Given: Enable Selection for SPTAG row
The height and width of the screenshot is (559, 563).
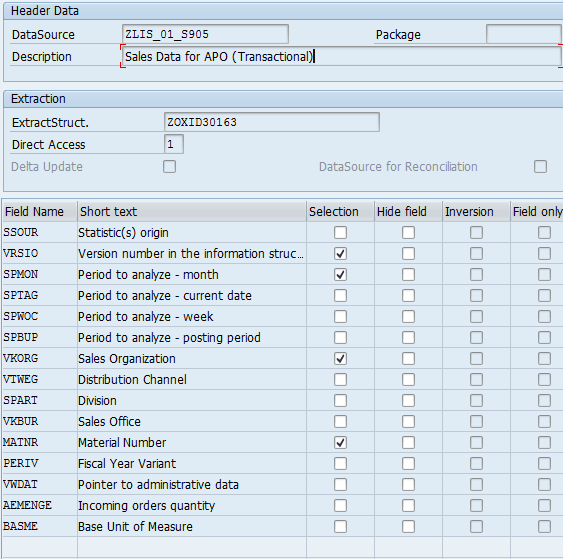Looking at the screenshot, I should pos(340,295).
